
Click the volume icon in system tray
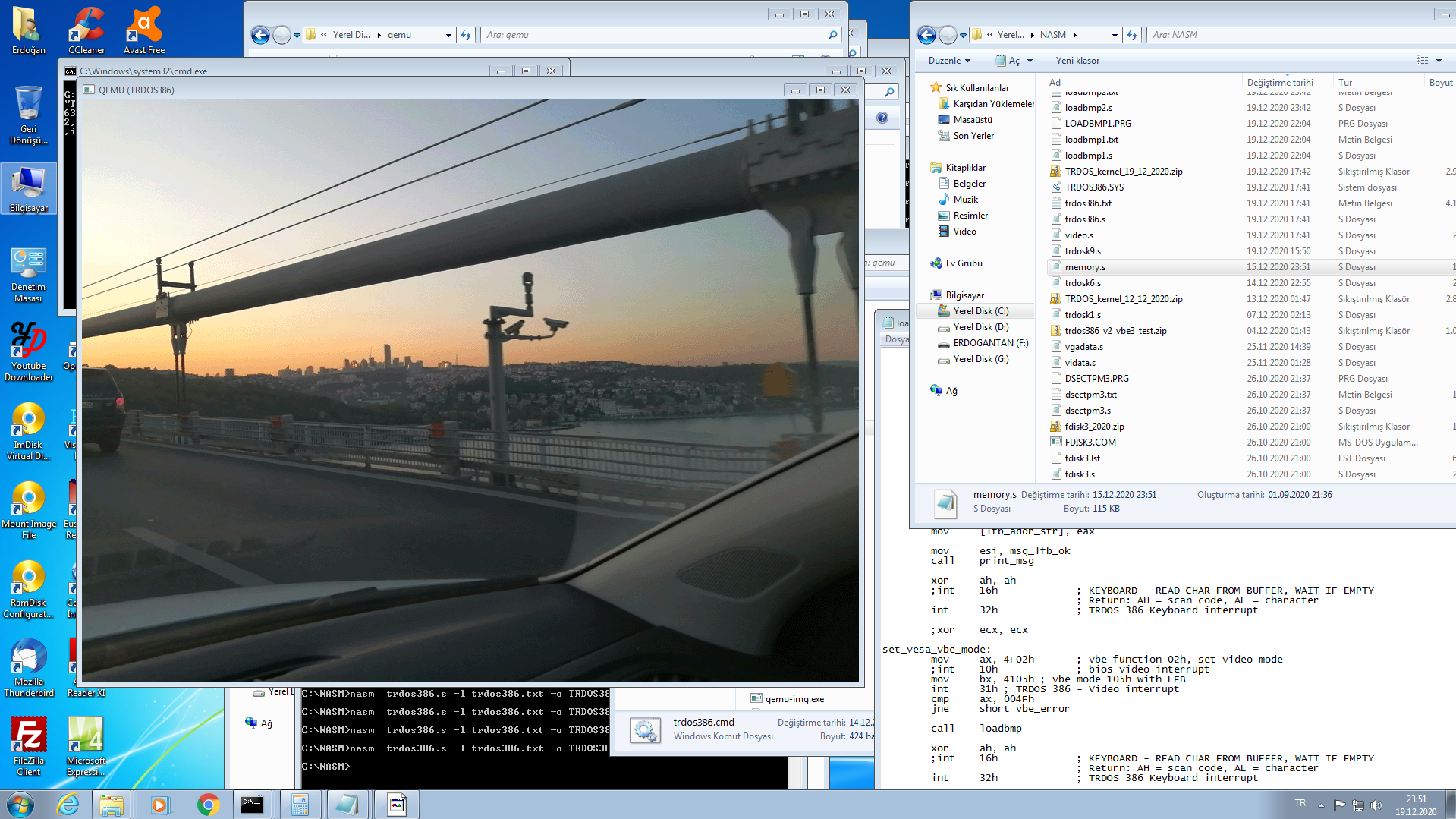click(1376, 805)
